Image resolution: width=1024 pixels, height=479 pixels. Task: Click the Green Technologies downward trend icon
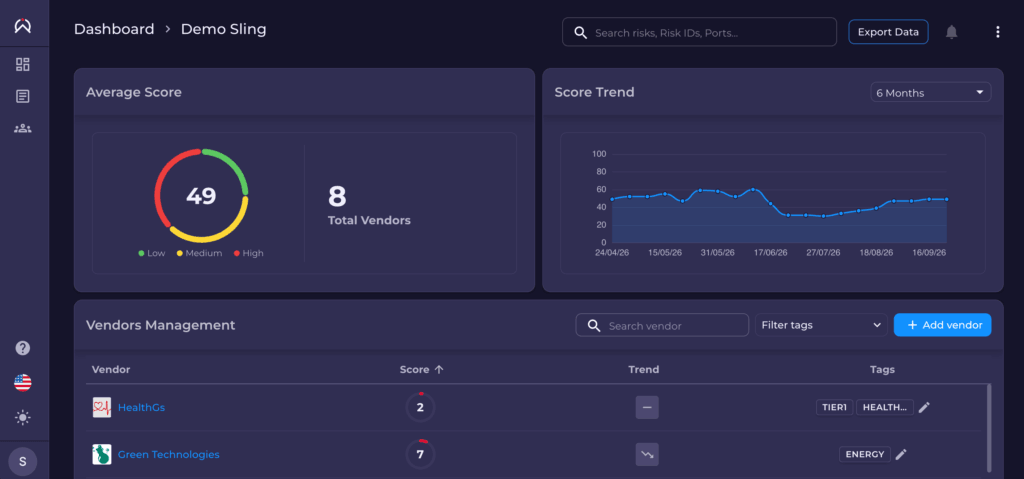647,454
